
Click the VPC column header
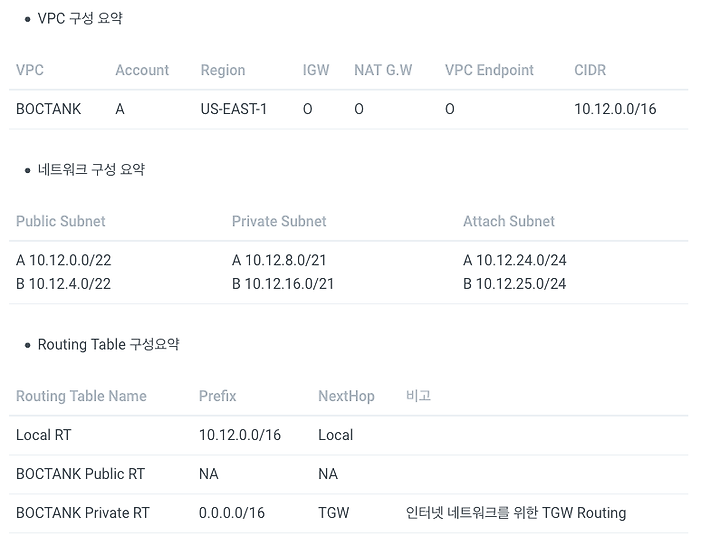click(x=30, y=70)
